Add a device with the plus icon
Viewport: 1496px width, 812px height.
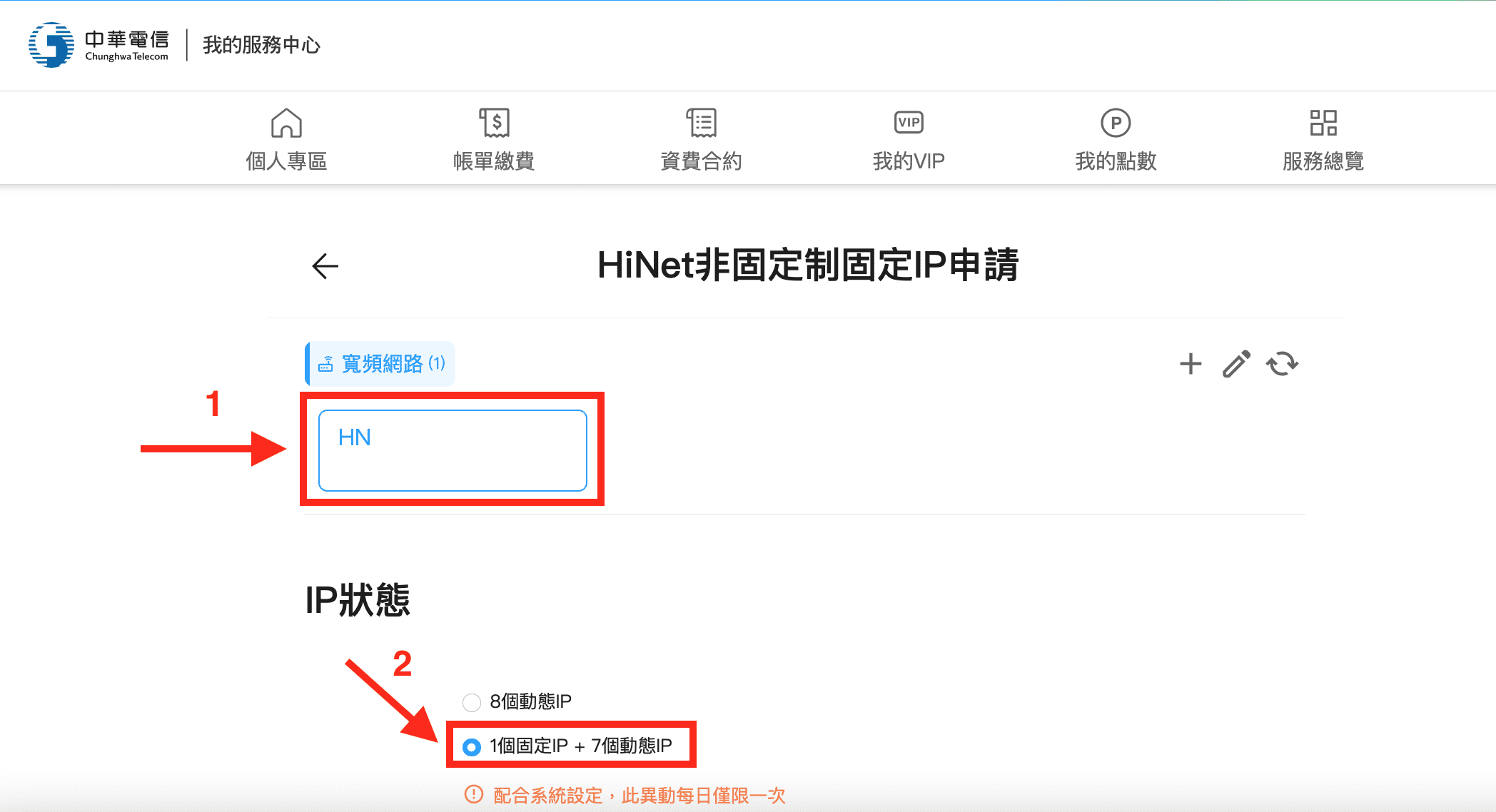click(1191, 364)
